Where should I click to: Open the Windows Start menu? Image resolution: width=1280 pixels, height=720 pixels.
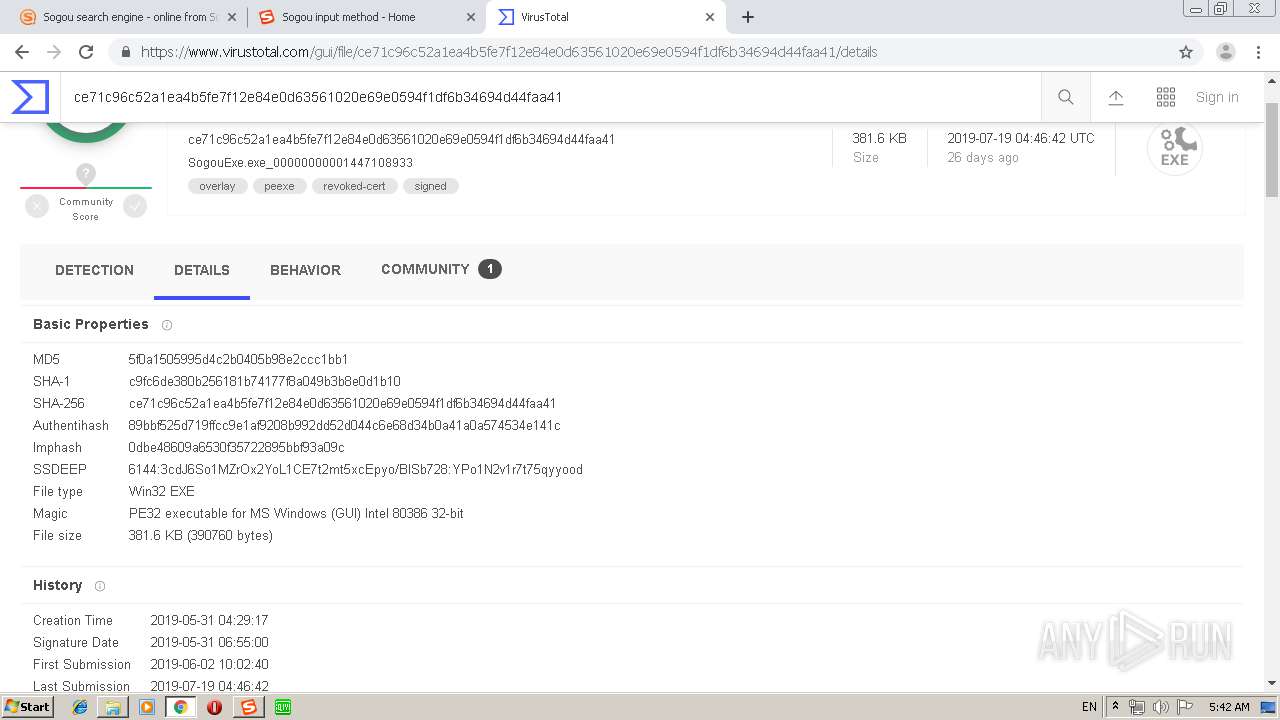(27, 706)
